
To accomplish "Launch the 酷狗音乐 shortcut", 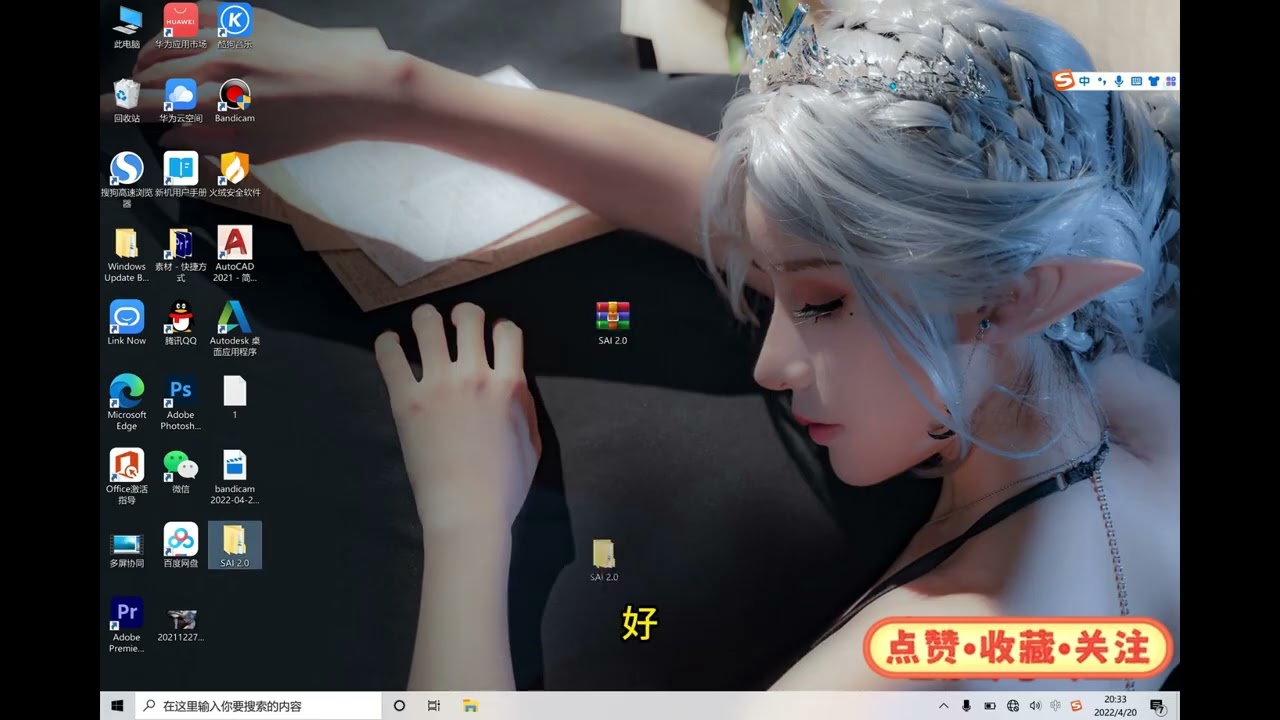I will pos(235,27).
